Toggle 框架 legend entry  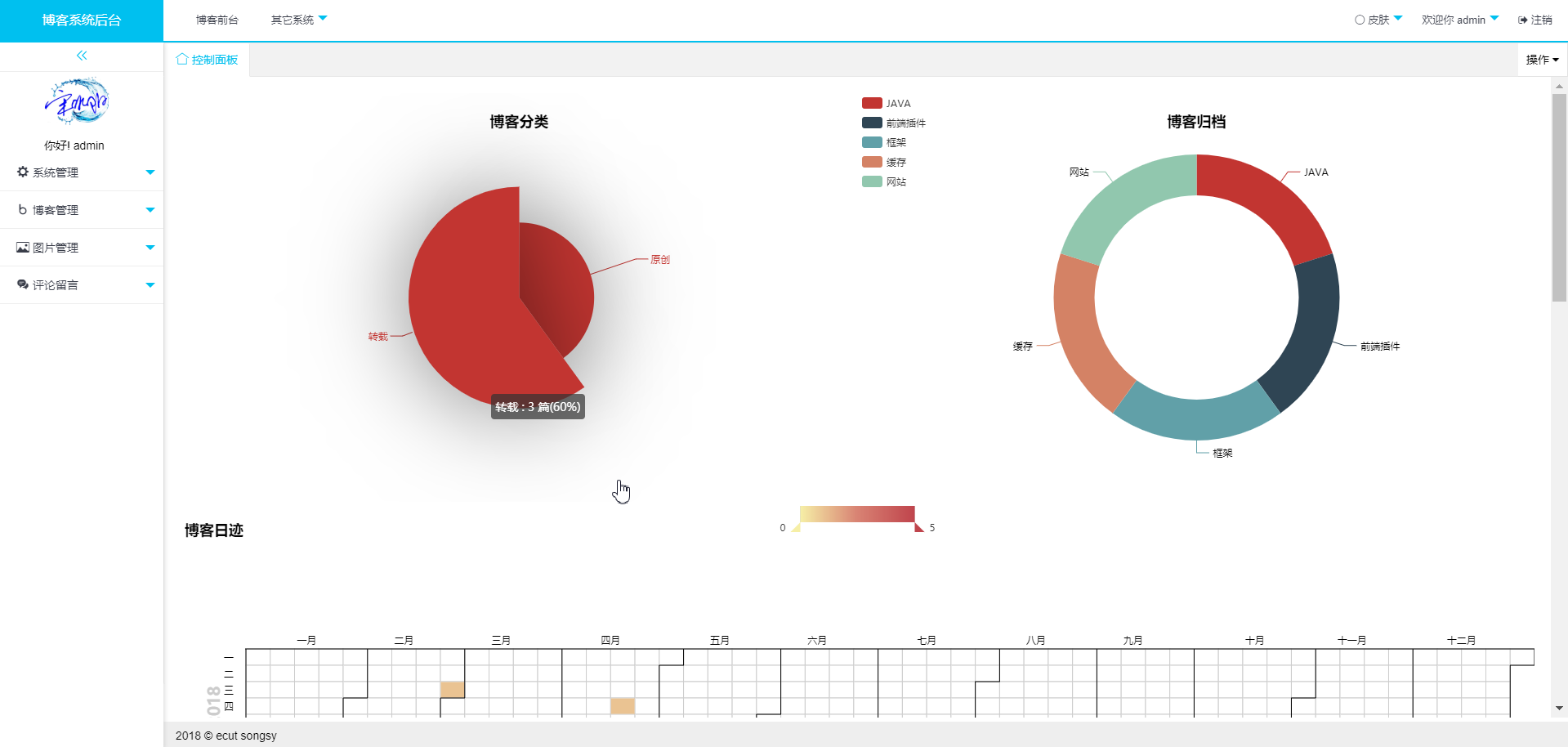884,142
